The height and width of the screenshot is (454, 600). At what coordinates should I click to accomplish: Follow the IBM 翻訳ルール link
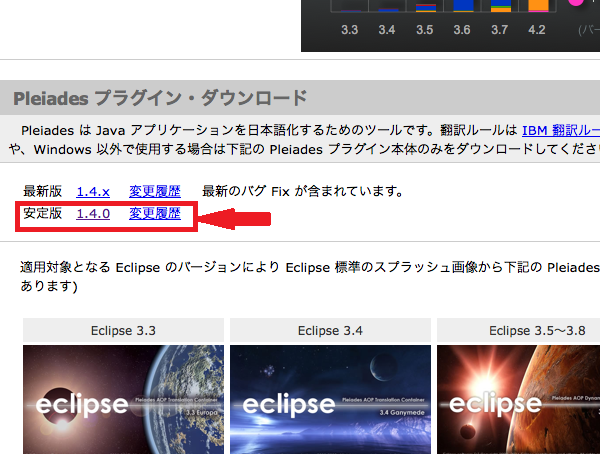[561, 131]
